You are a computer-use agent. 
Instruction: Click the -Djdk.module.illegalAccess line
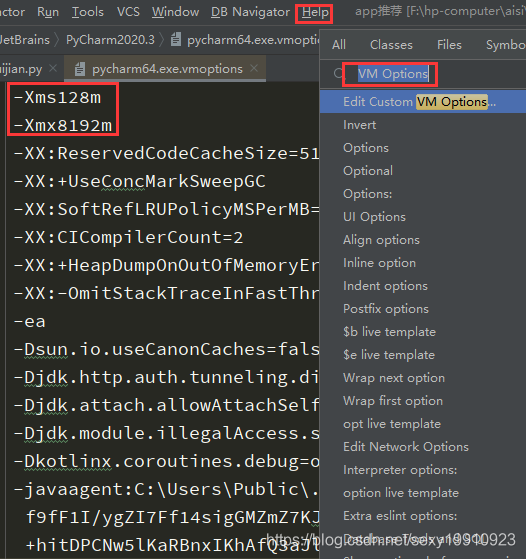click(166, 434)
